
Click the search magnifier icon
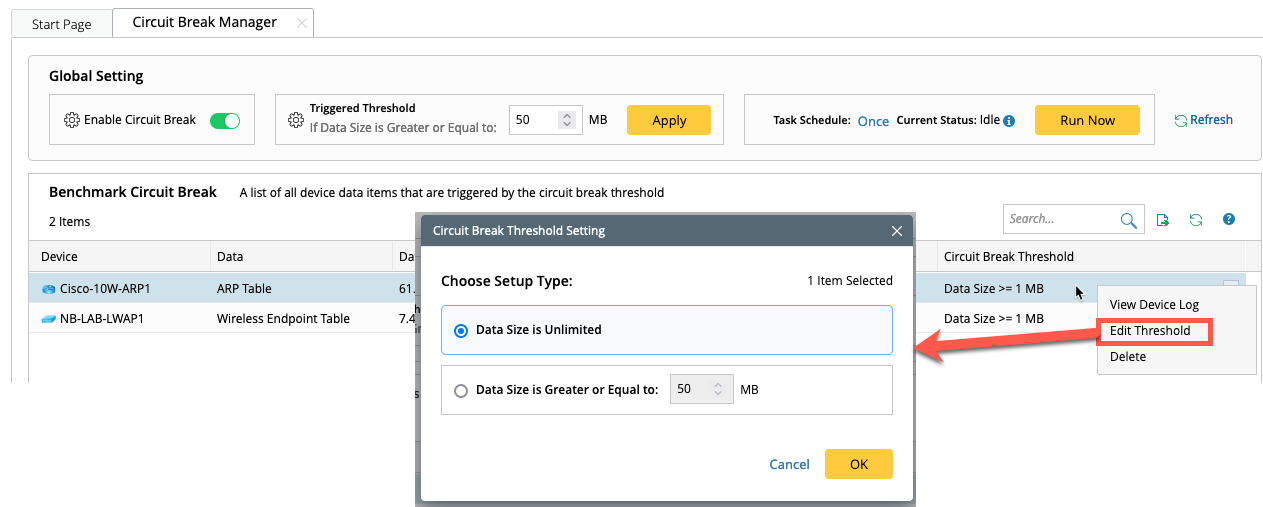1128,220
